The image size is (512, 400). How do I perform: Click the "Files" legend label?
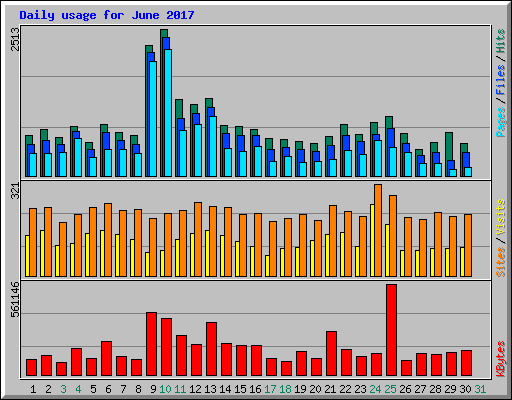click(x=501, y=80)
